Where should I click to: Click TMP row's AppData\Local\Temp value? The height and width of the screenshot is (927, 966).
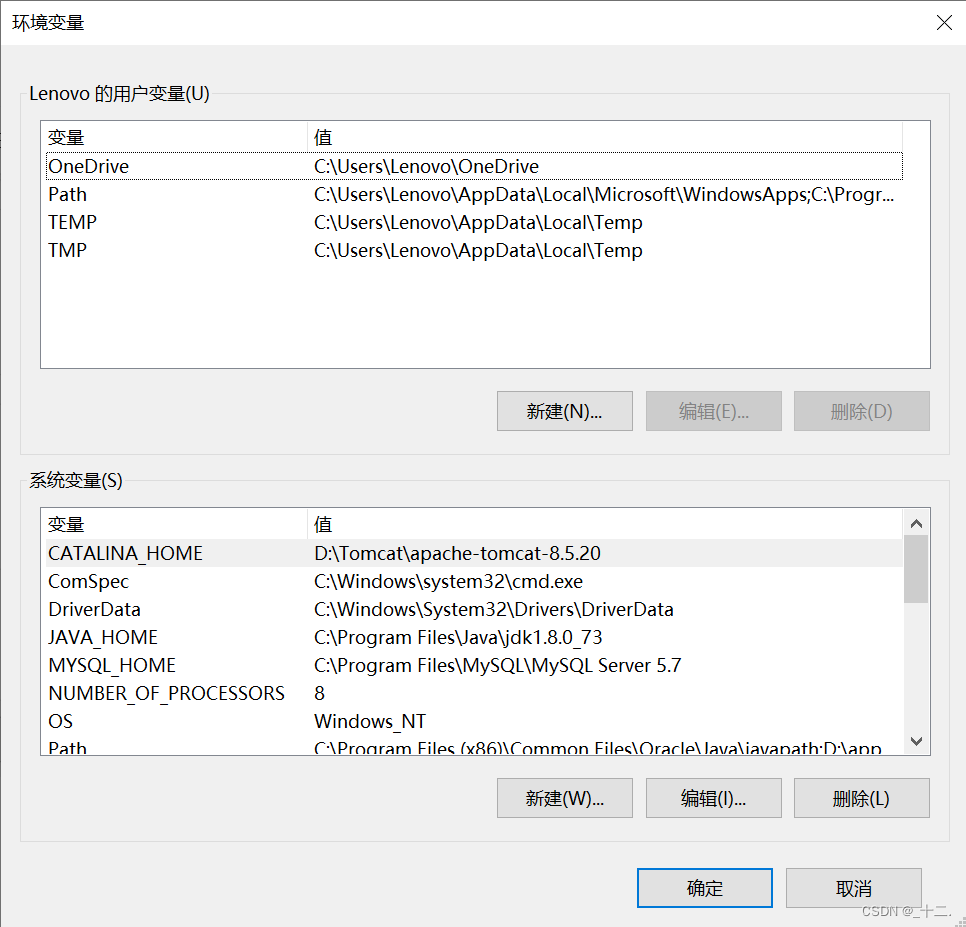click(478, 250)
